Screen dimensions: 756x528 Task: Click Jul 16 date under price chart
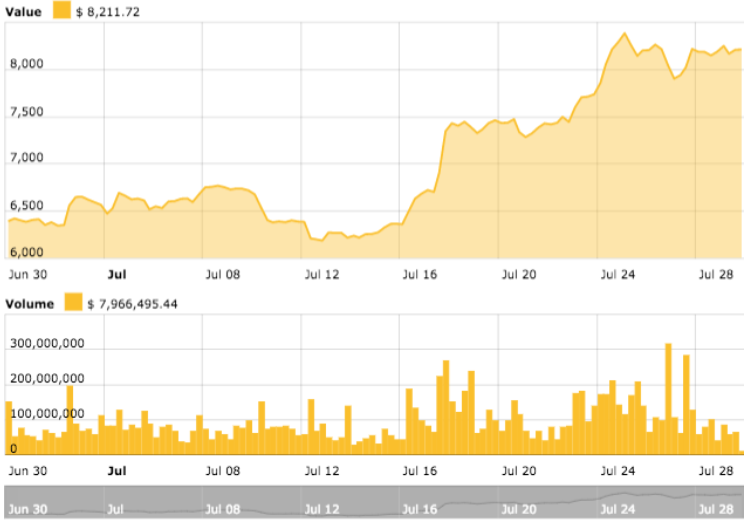tap(420, 275)
